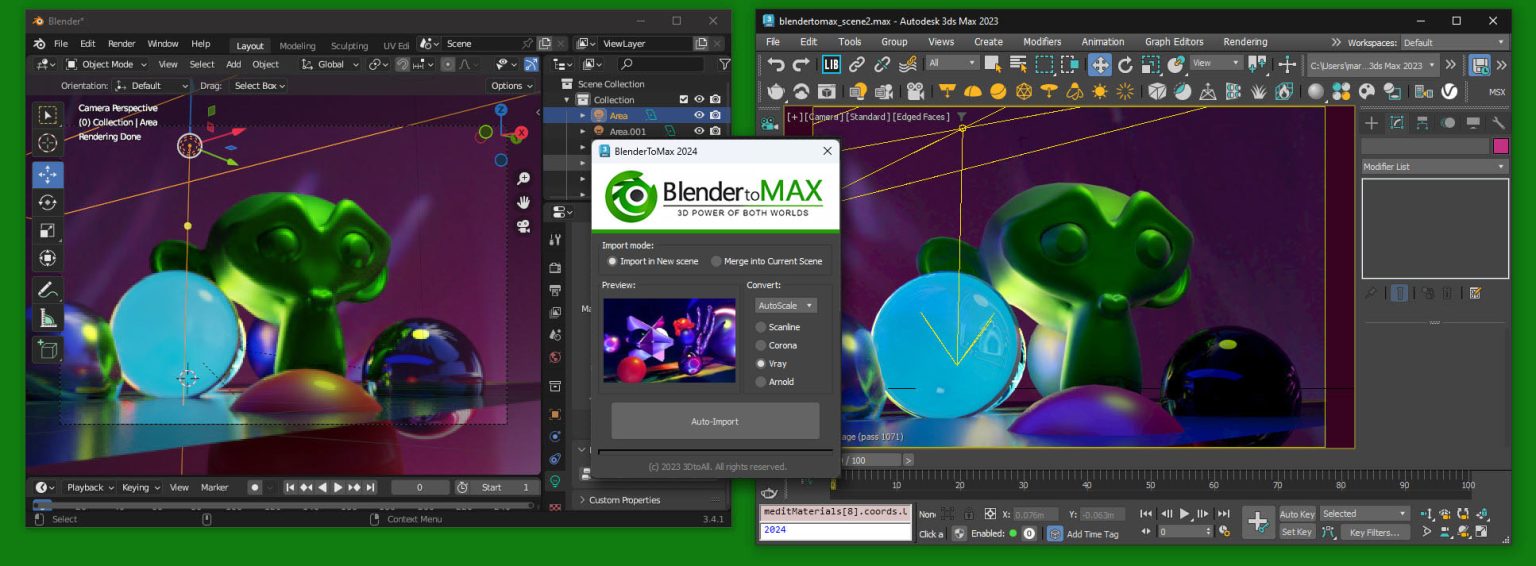The image size is (1536, 566).
Task: Open the Modifiers menu in 3ds Max
Action: point(1041,42)
